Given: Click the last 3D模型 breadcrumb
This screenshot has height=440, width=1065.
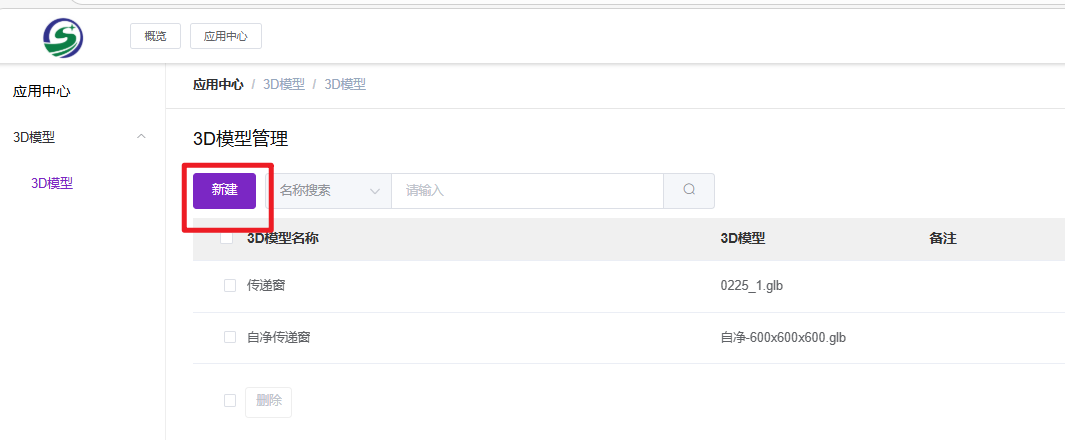Looking at the screenshot, I should (x=345, y=85).
